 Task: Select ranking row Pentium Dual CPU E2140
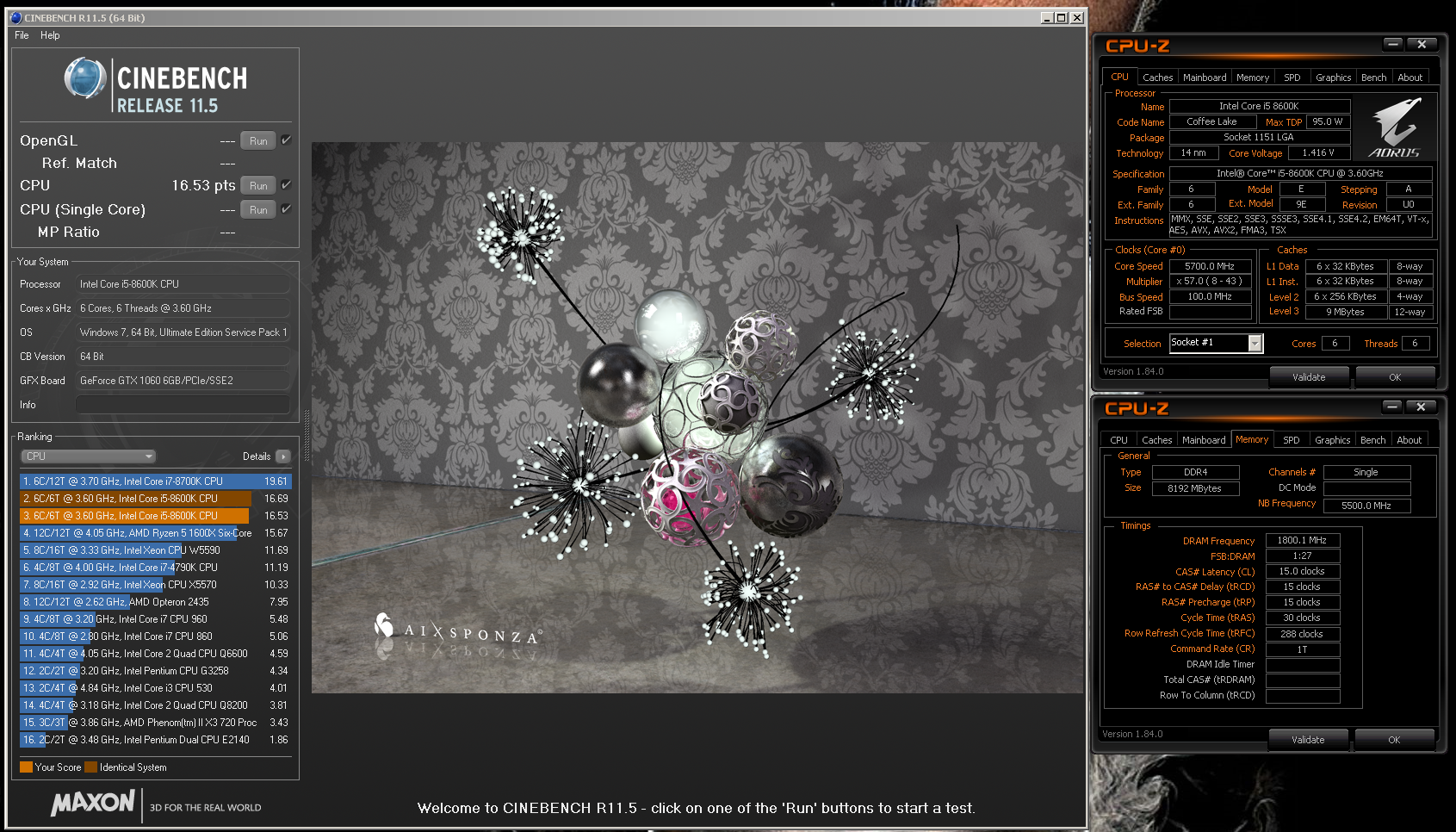[x=156, y=740]
